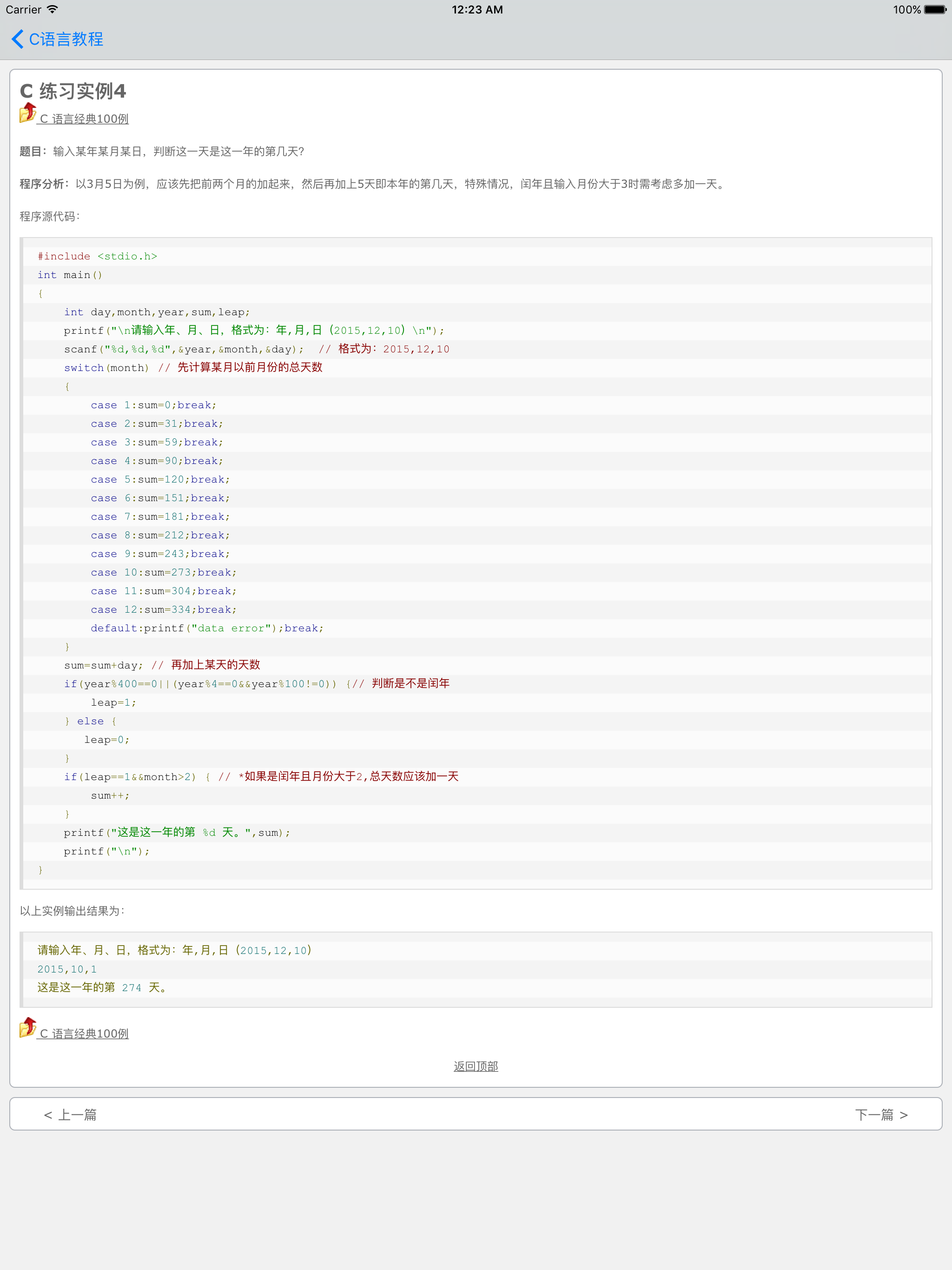Select the case 12:sum=334 line
Screen dimensions: 952x1270
click(x=164, y=610)
